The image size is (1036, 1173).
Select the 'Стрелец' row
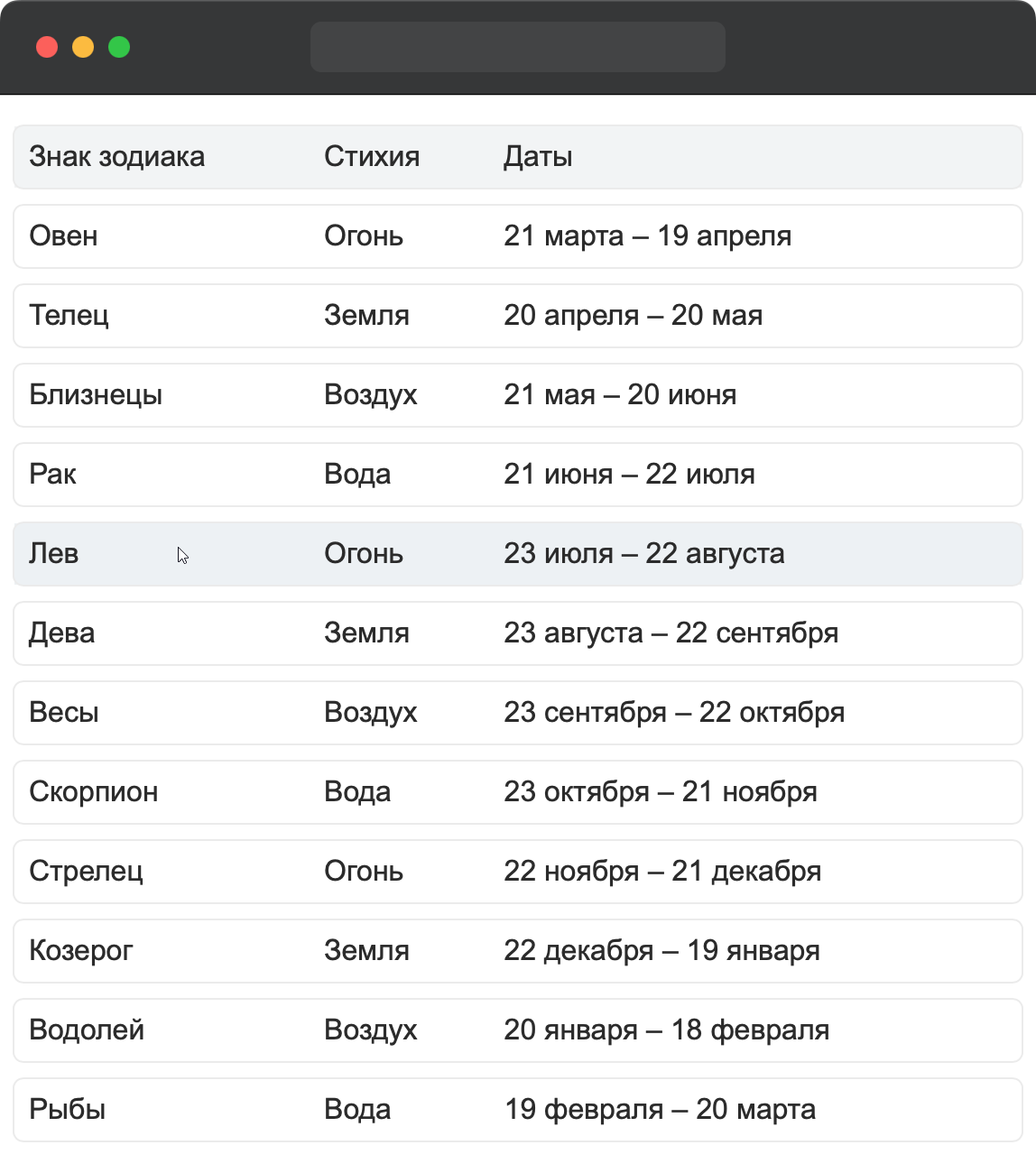click(517, 872)
